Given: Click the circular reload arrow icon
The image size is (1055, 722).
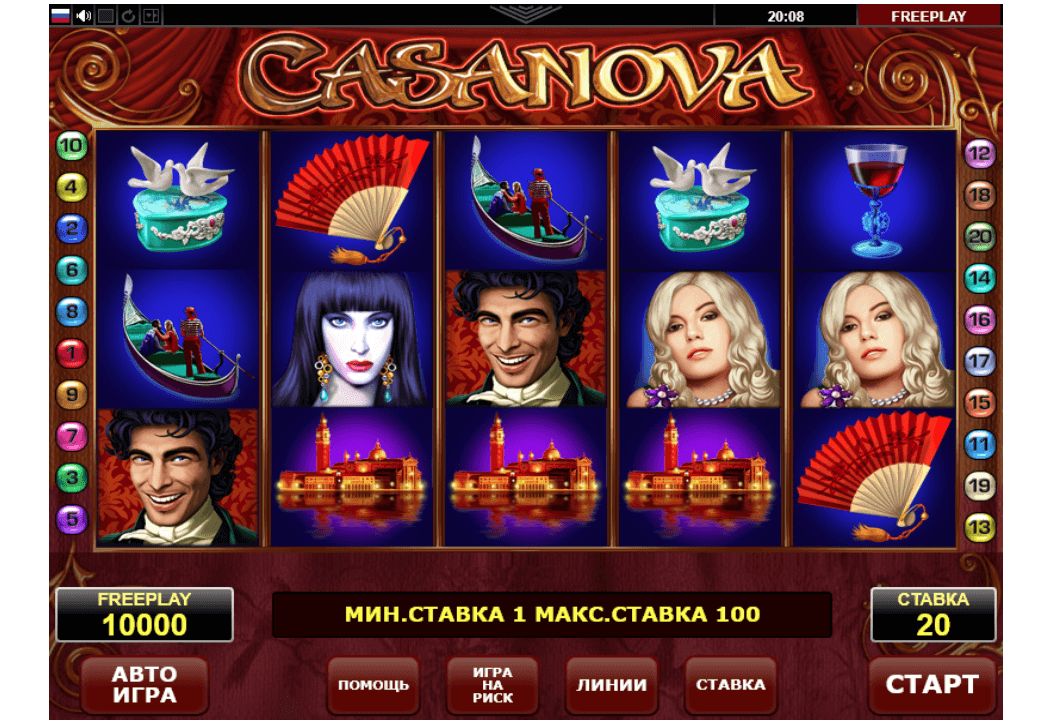Looking at the screenshot, I should [128, 15].
